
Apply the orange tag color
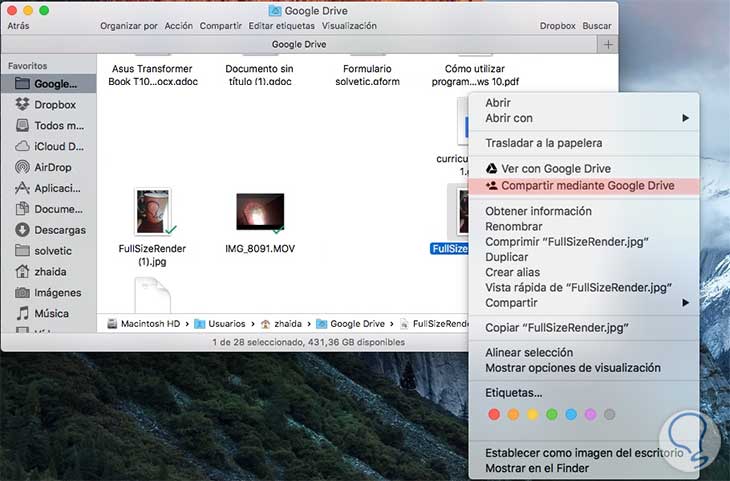point(513,414)
